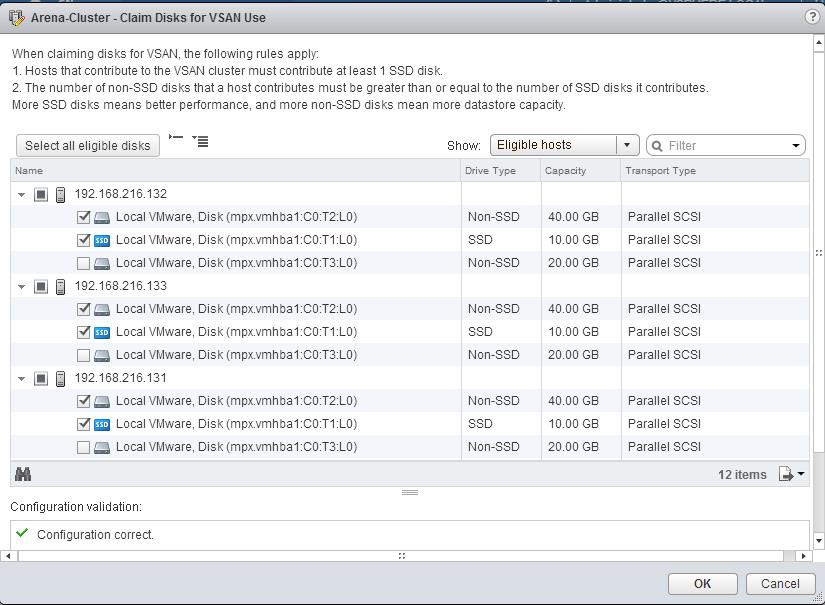
Task: Uncheck SSD T1 disk on host 192.168.216.131
Action: tap(83, 424)
